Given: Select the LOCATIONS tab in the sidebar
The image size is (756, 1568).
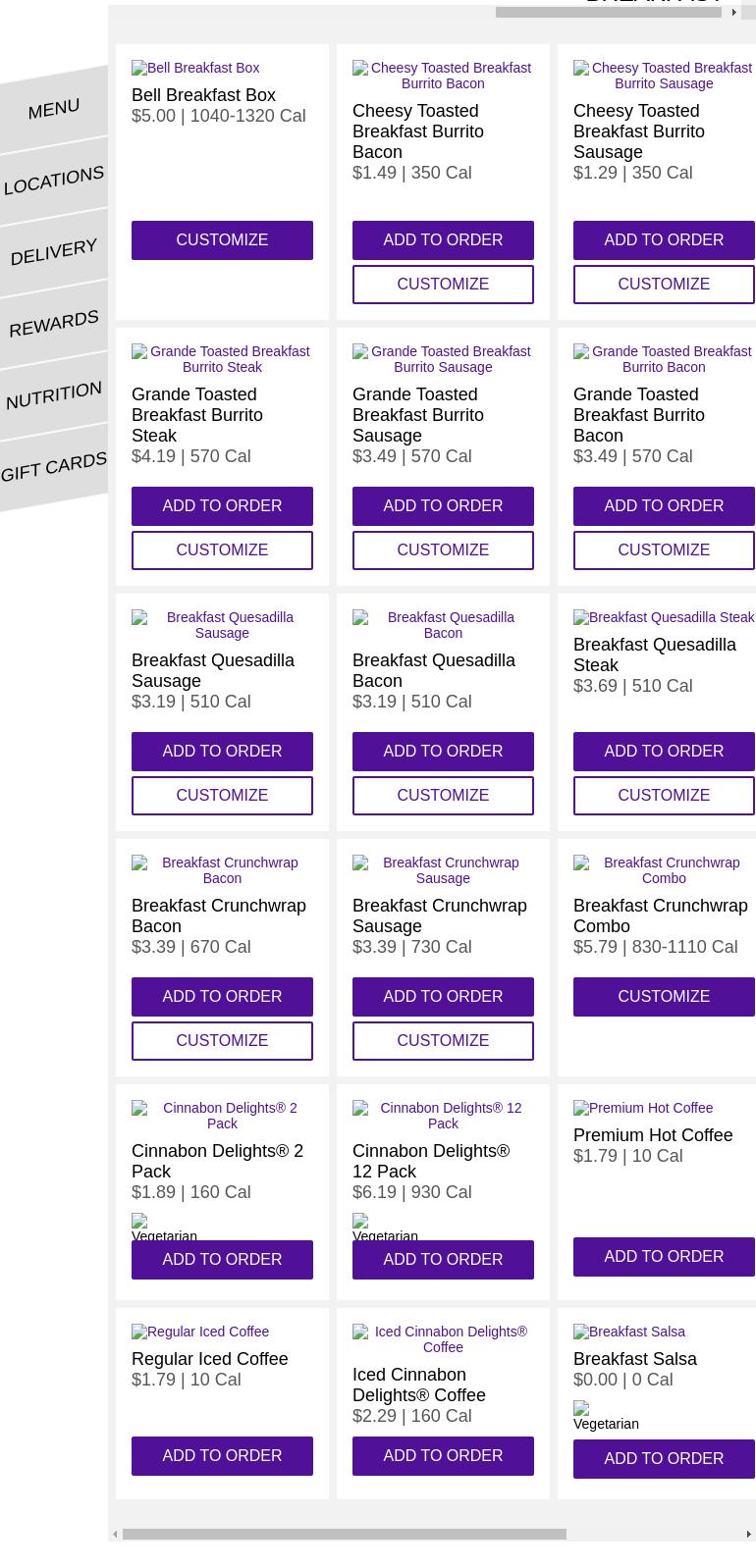Looking at the screenshot, I should point(53,179).
